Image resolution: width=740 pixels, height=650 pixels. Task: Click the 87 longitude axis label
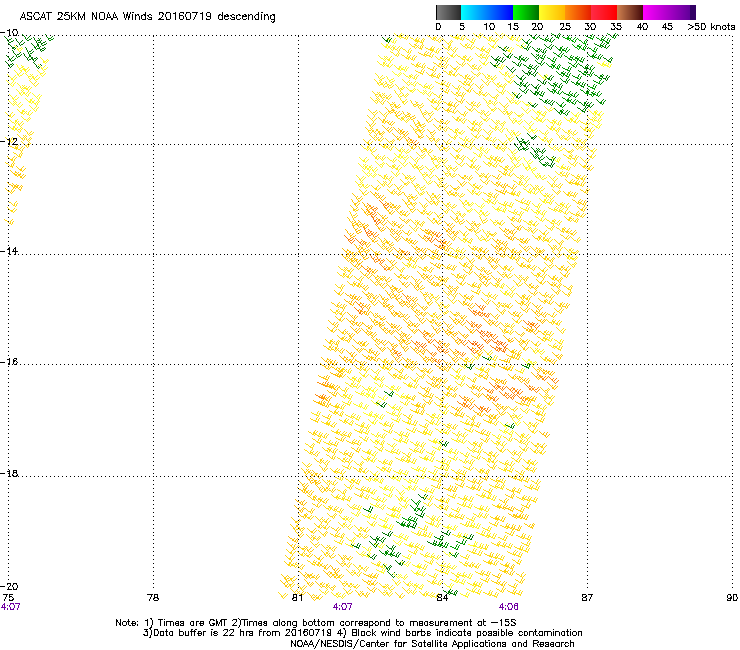[x=587, y=598]
